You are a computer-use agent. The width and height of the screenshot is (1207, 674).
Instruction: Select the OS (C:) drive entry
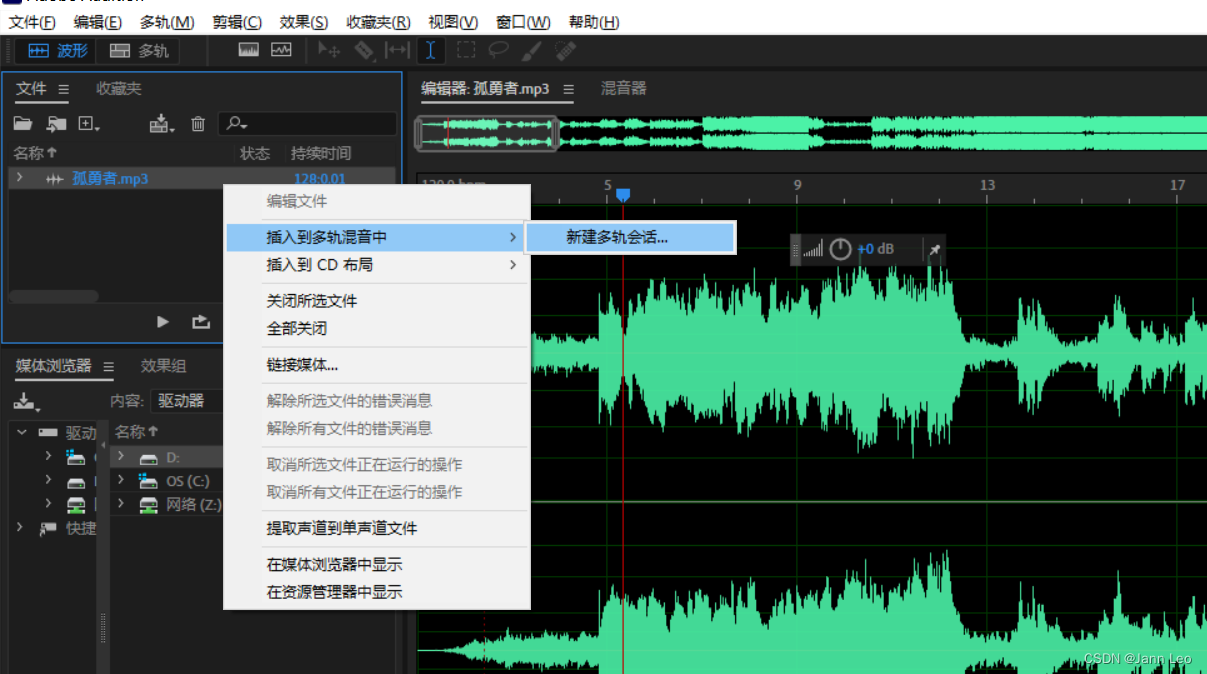(x=187, y=481)
